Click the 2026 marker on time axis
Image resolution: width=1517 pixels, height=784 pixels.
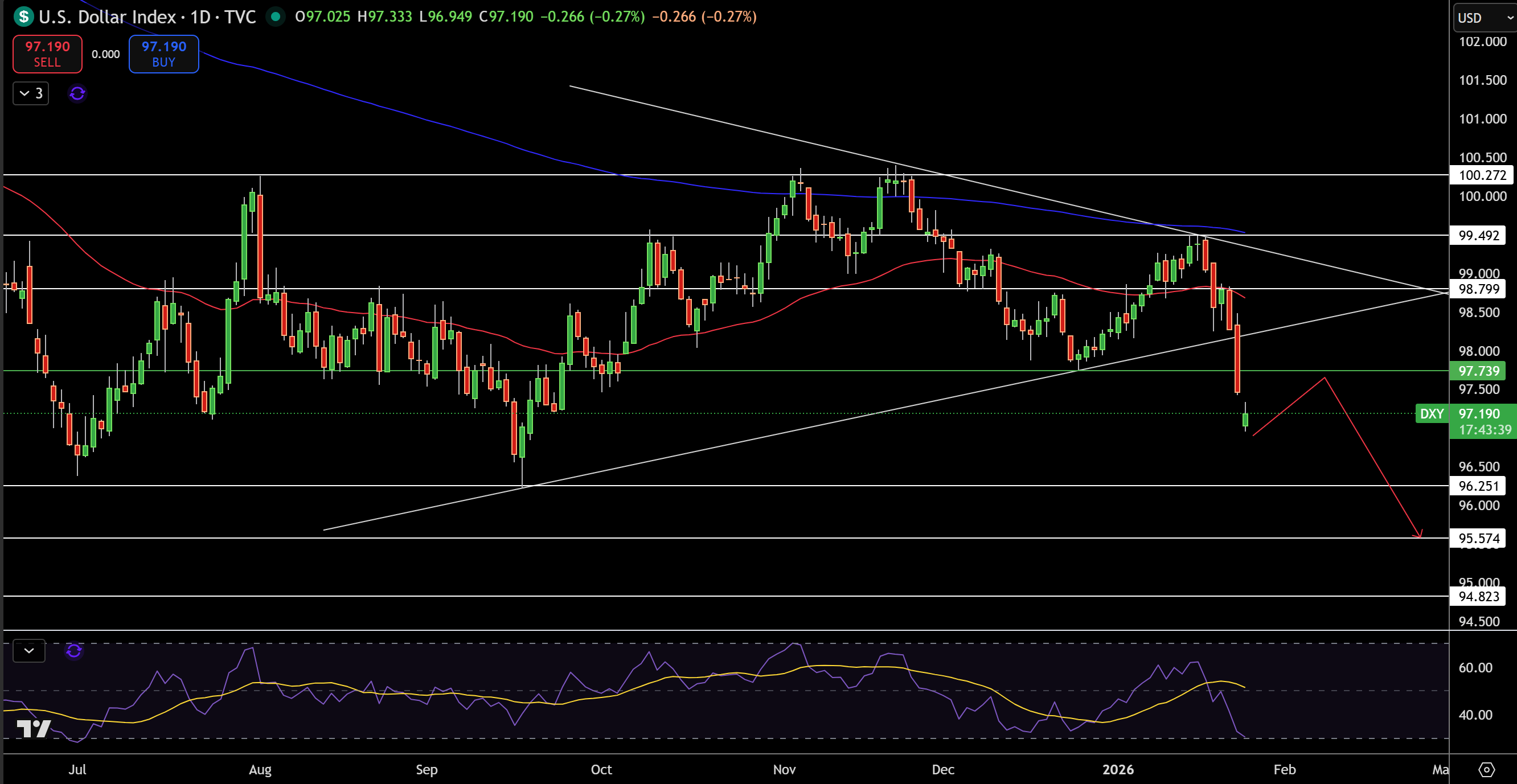1118,769
